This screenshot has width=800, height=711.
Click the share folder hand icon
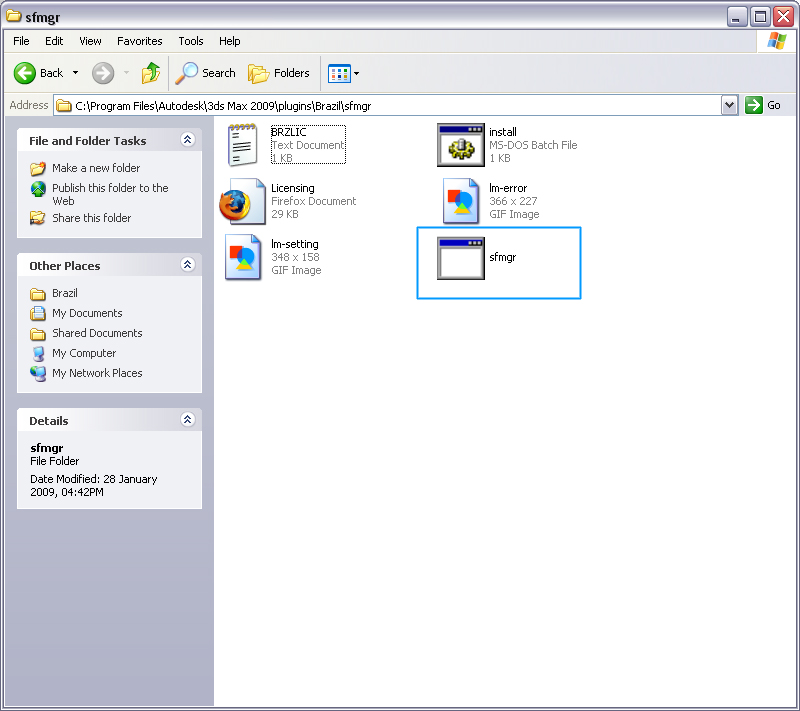tap(38, 218)
